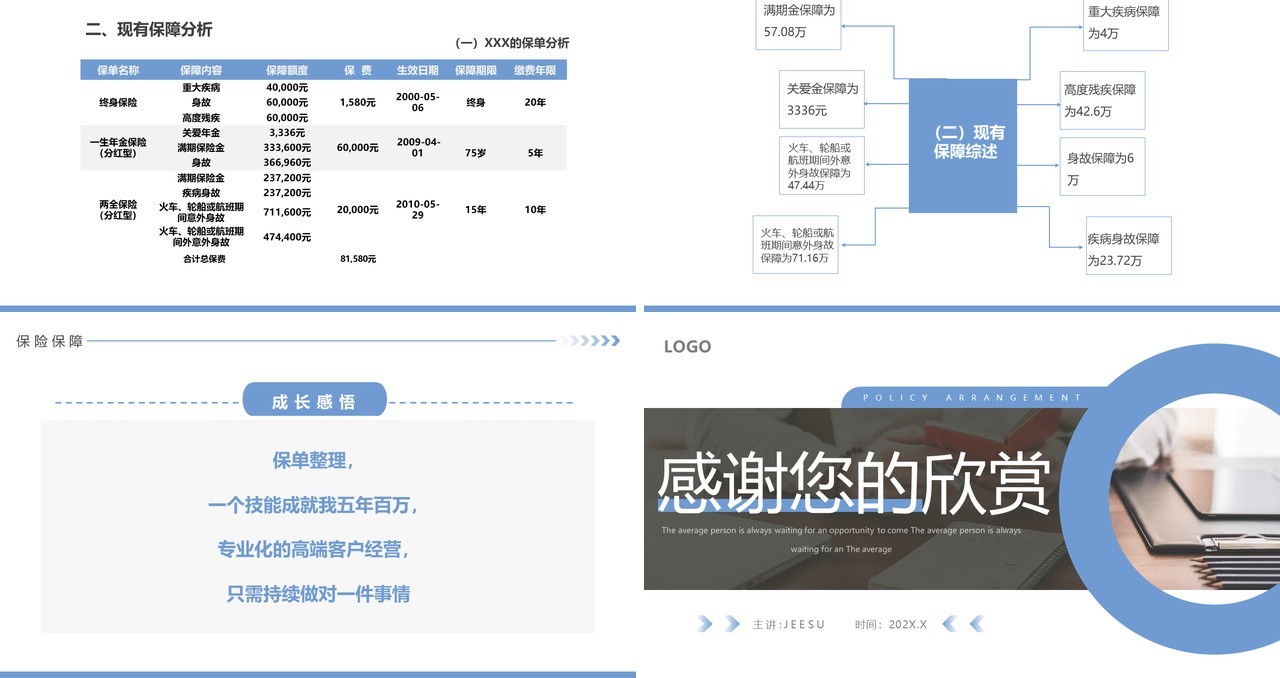
Task: Select the 重大疾病保障为4万 box
Action: click(1126, 24)
